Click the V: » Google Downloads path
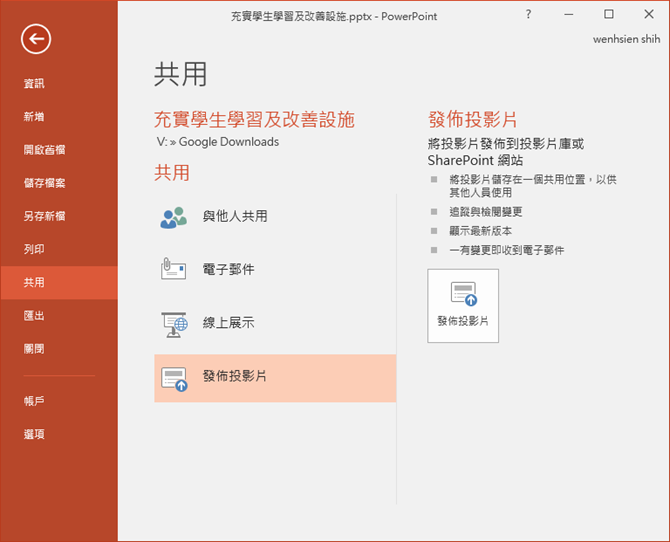 (x=218, y=142)
